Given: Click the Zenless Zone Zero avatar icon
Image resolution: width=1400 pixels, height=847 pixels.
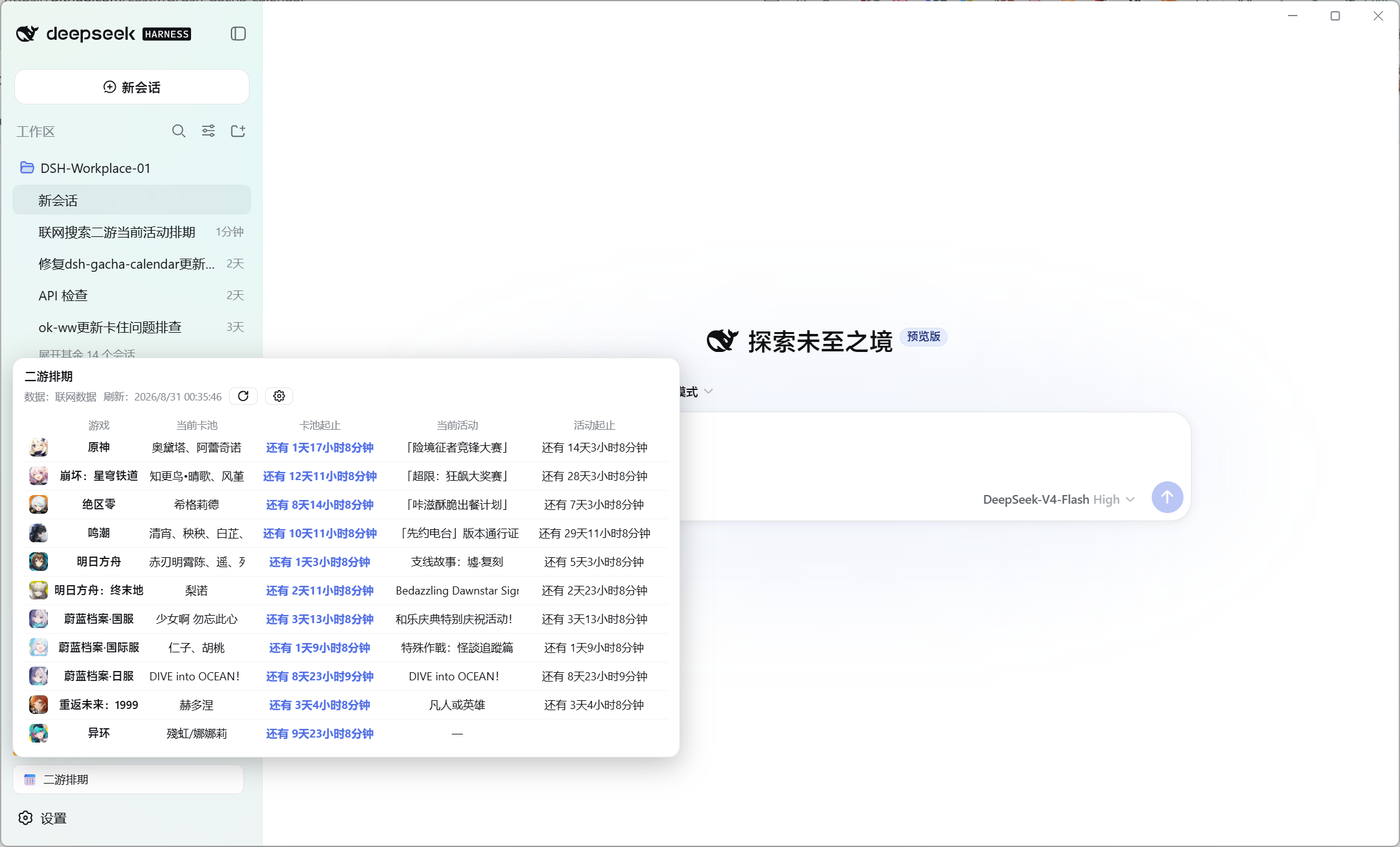Looking at the screenshot, I should (x=39, y=504).
